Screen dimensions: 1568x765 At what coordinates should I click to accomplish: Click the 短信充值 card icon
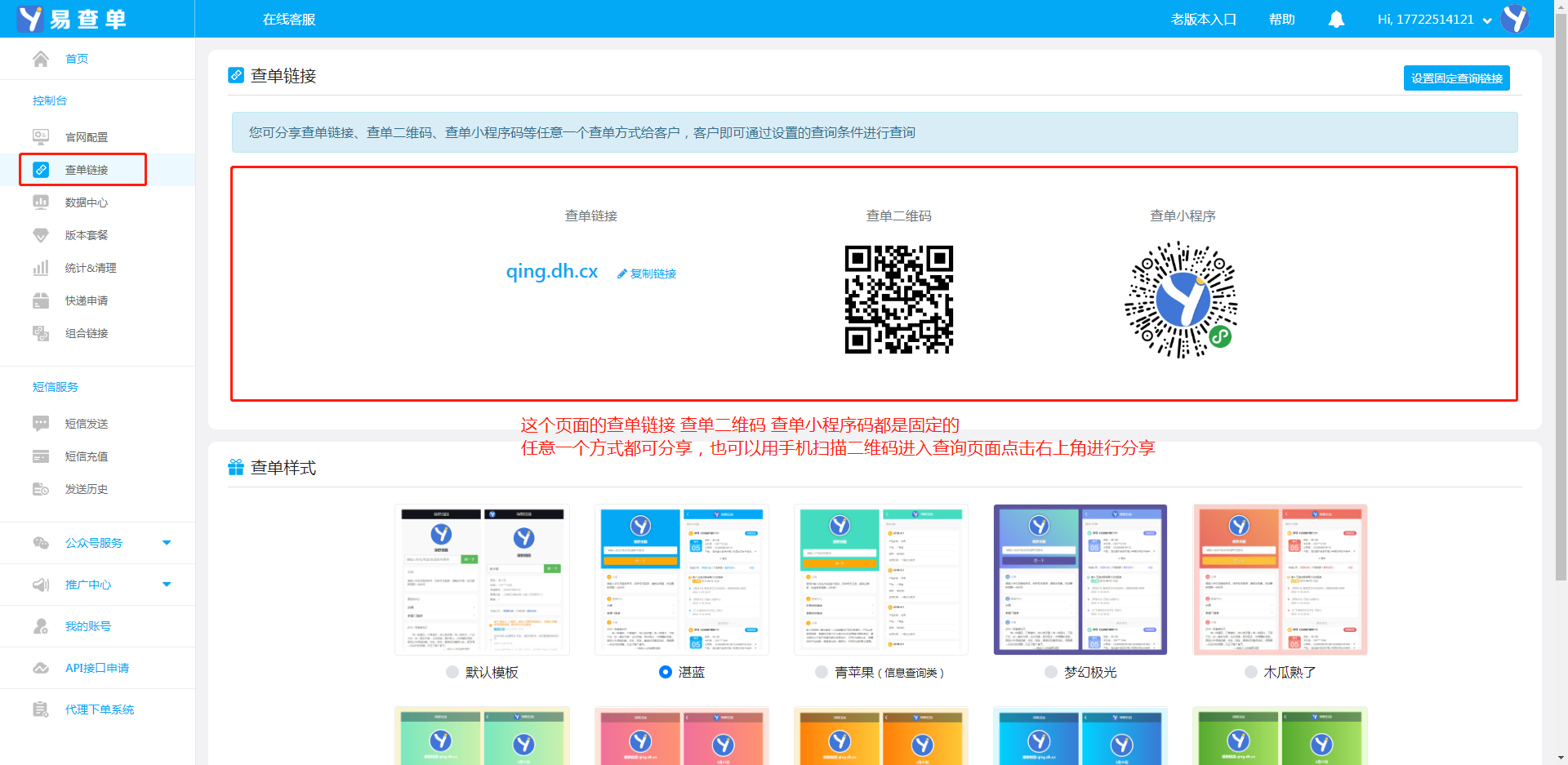[x=41, y=456]
